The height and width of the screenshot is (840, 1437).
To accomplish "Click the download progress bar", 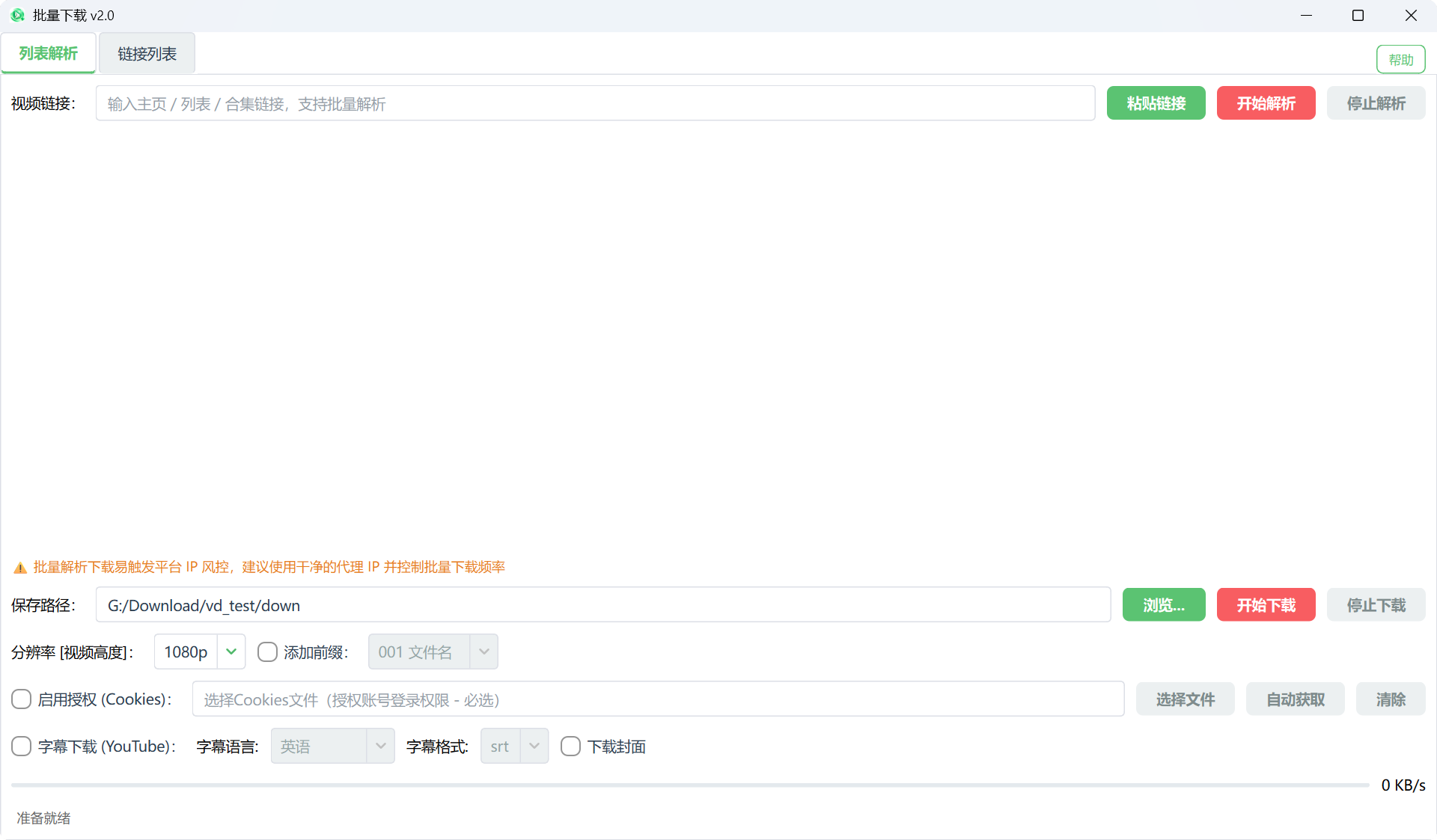I will tap(690, 785).
